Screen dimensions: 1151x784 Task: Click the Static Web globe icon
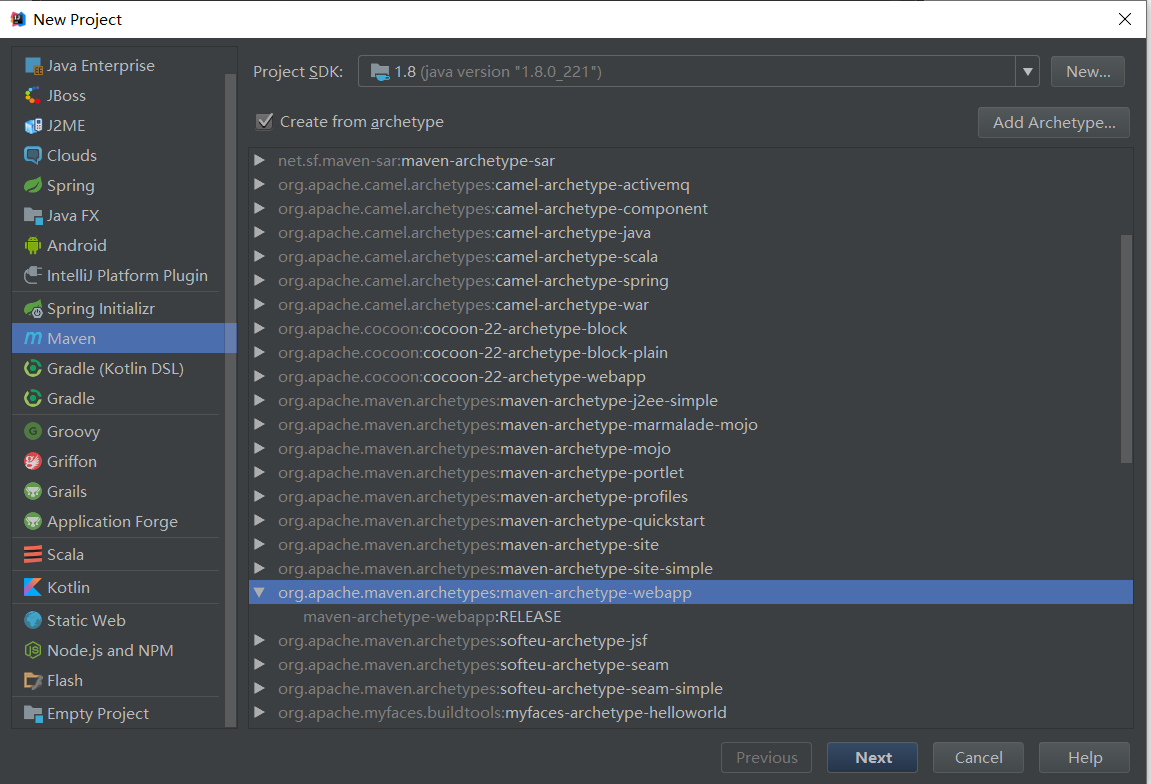point(33,621)
